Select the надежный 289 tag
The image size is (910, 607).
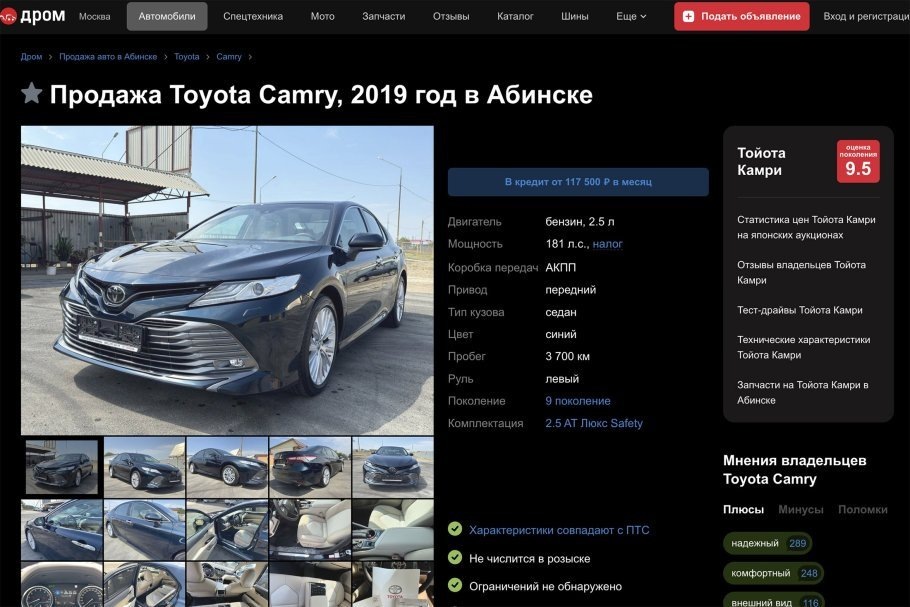(x=768, y=543)
